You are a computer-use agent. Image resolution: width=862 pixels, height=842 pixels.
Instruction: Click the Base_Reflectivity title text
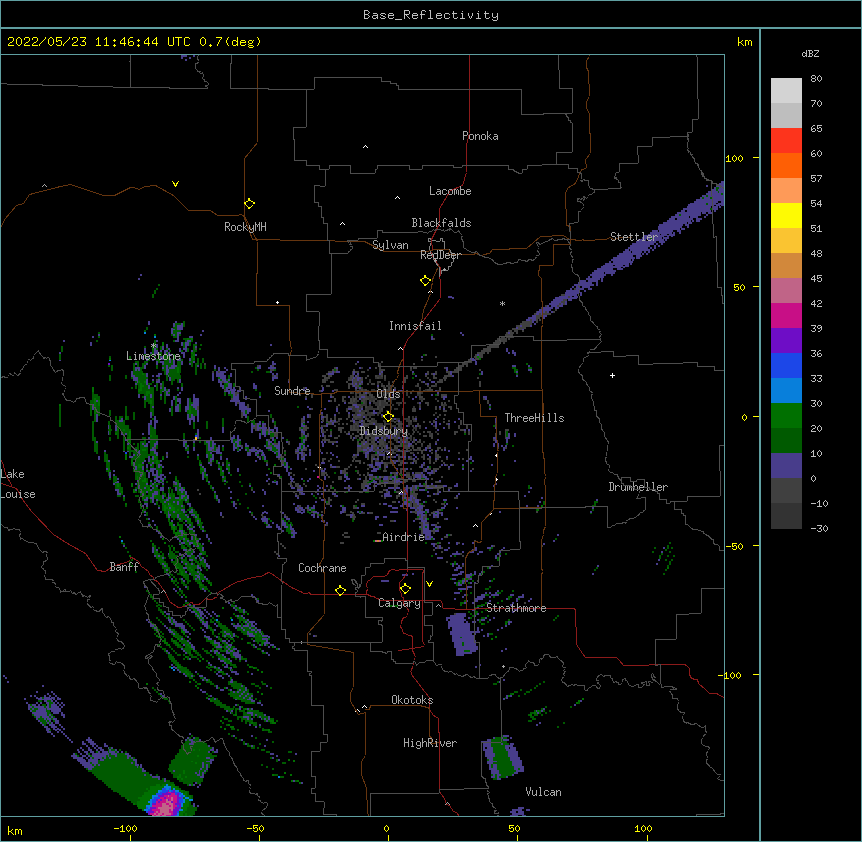click(431, 15)
